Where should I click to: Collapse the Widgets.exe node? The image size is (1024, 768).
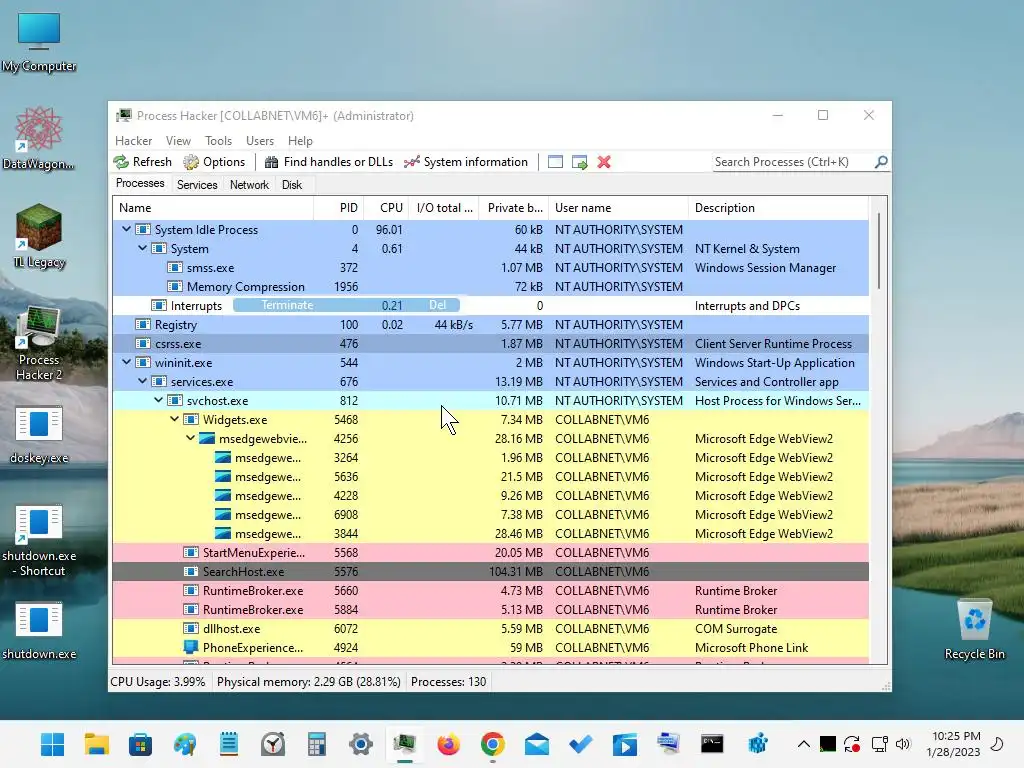174,419
